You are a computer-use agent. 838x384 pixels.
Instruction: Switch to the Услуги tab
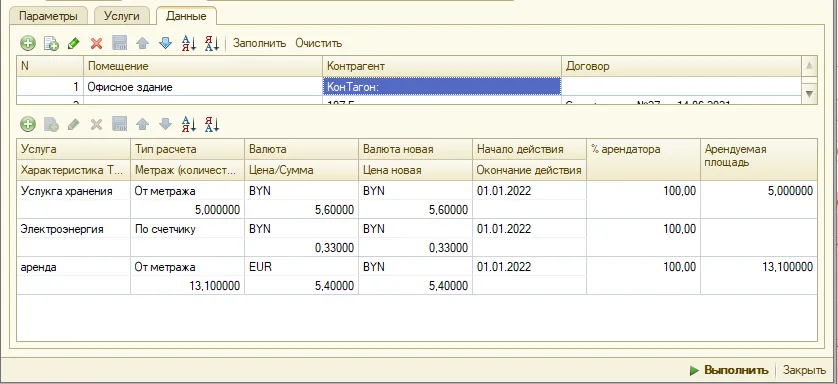122,16
